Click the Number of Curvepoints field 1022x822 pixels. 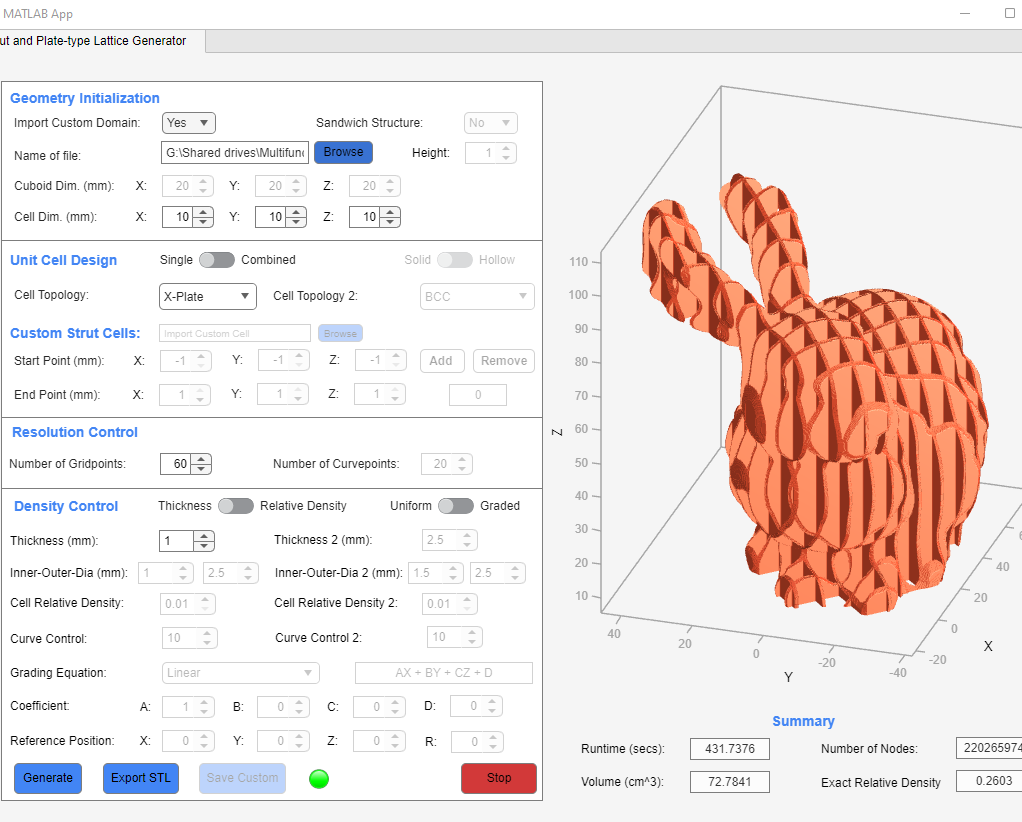446,464
